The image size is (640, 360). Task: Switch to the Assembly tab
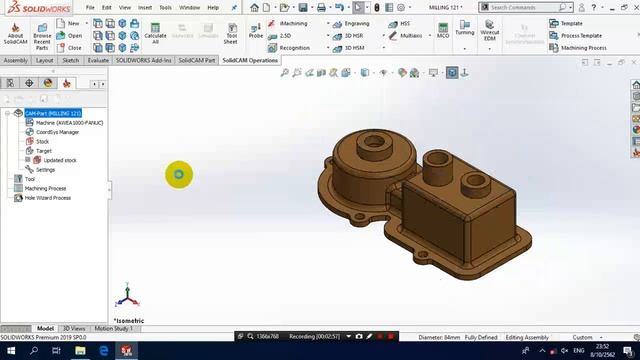tap(16, 60)
